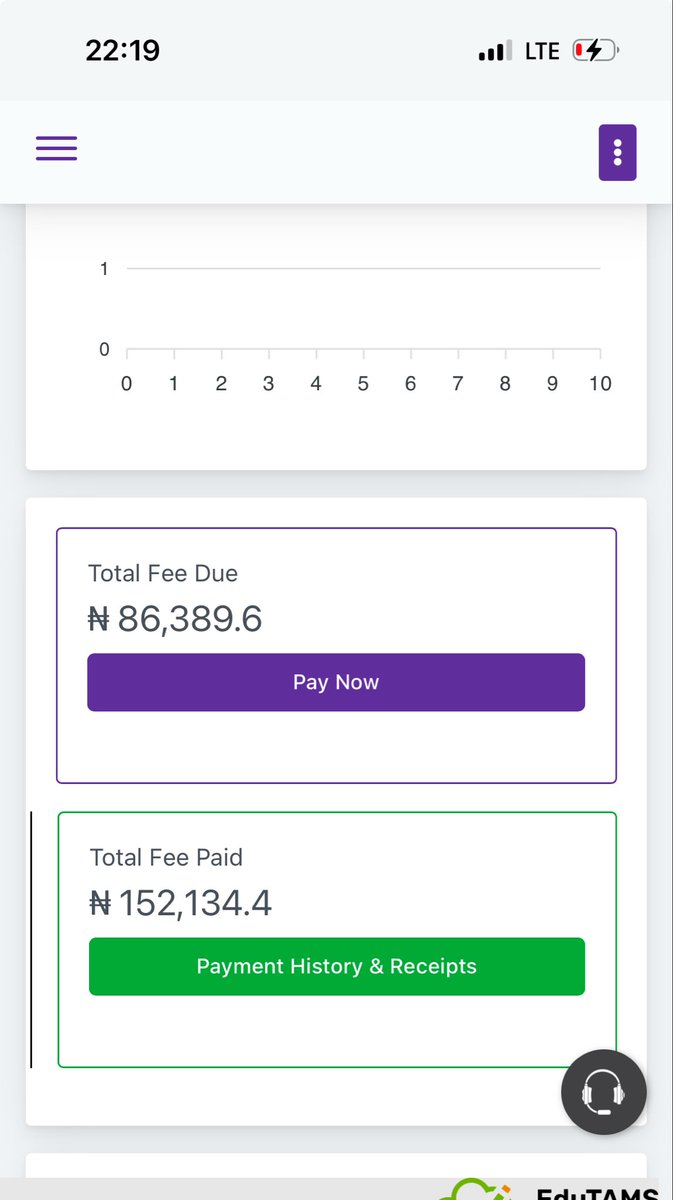The width and height of the screenshot is (673, 1200).
Task: Click the chart x-axis label 5
Action: pyautogui.click(x=363, y=384)
